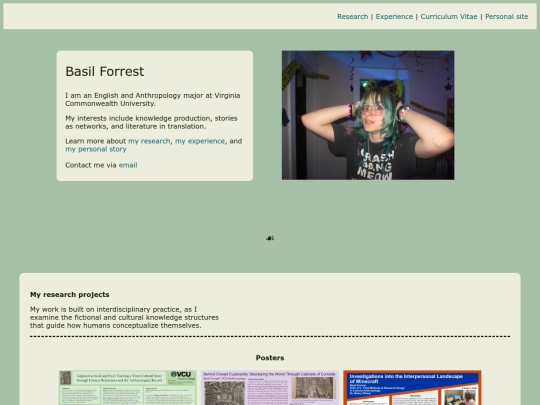Open the 'my personal story' link

96,149
